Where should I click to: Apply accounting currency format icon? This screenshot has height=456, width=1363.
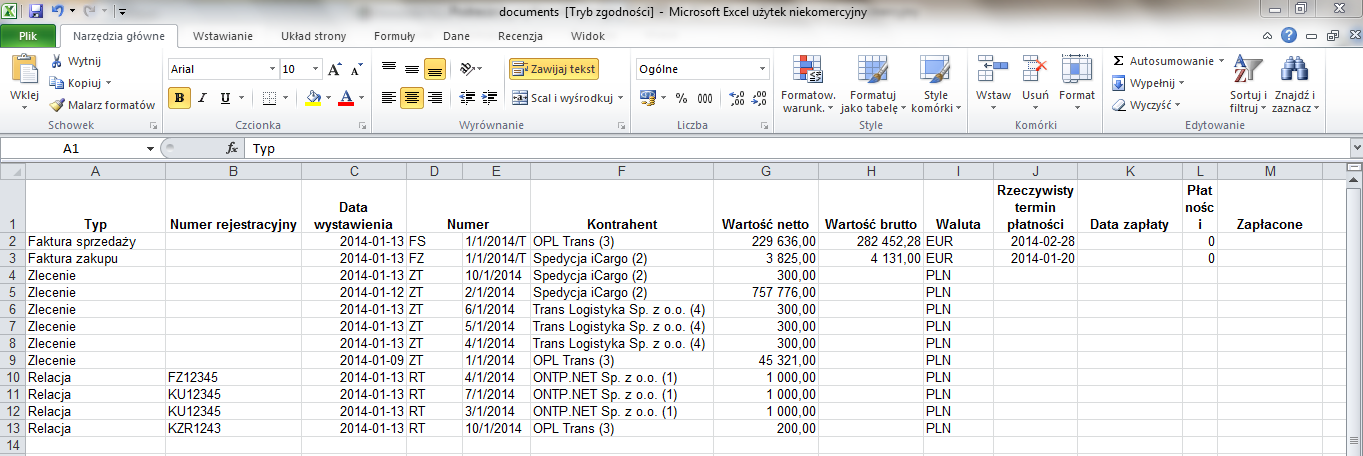[x=647, y=98]
